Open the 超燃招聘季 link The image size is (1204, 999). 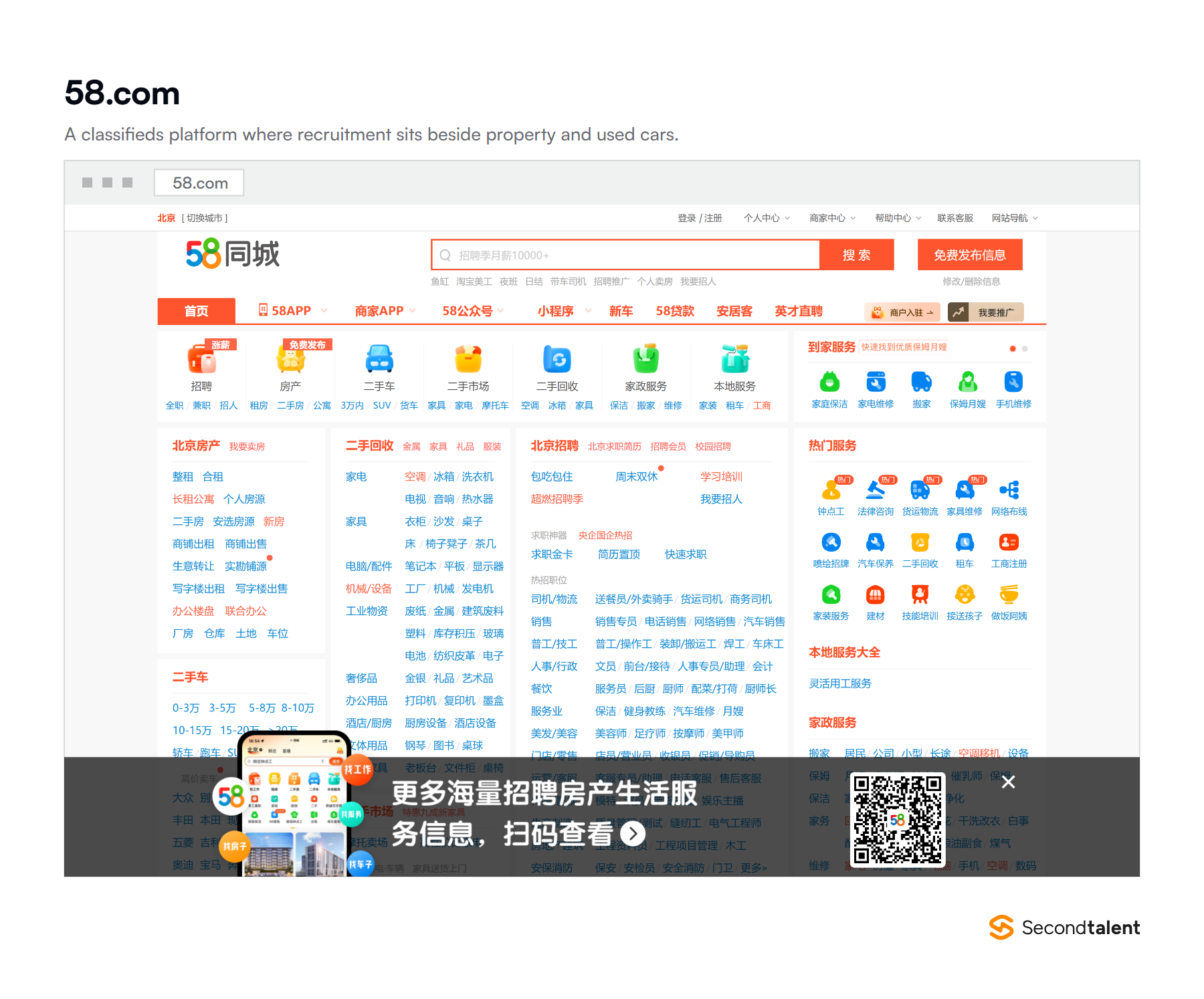(x=557, y=499)
